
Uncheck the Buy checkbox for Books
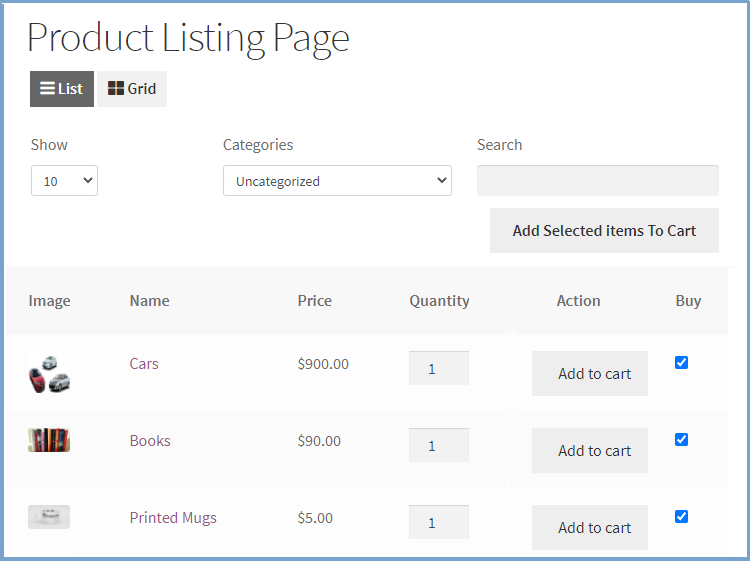681,439
